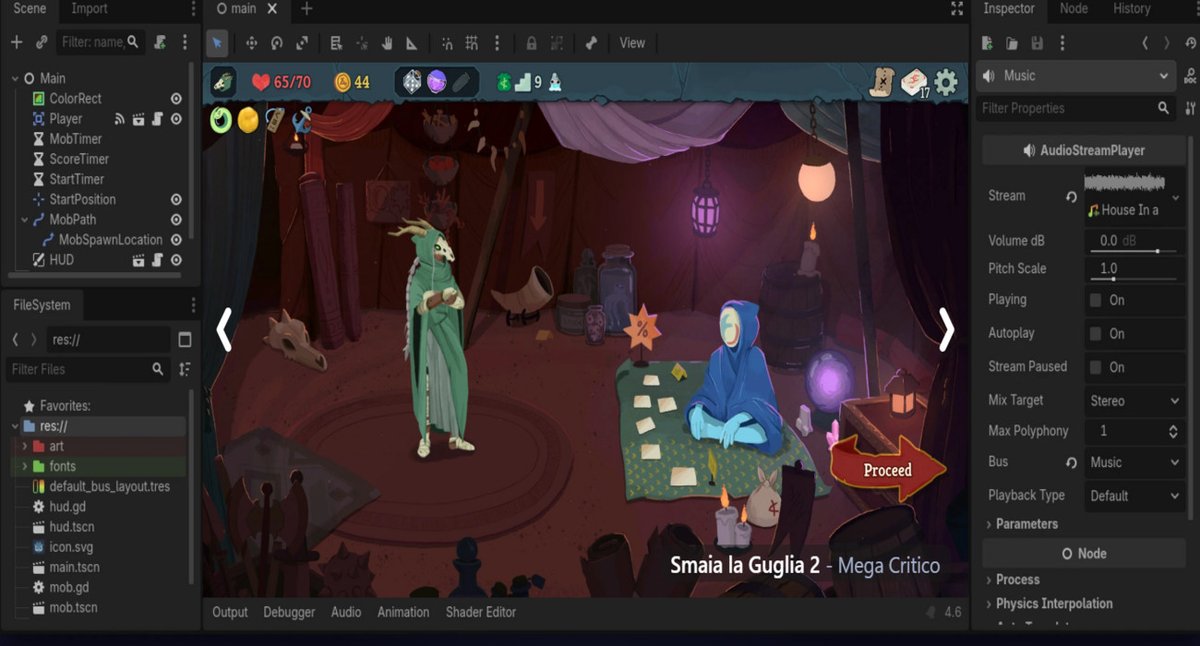Toggle visibility of StartPosition node
The width and height of the screenshot is (1200, 646).
(176, 200)
